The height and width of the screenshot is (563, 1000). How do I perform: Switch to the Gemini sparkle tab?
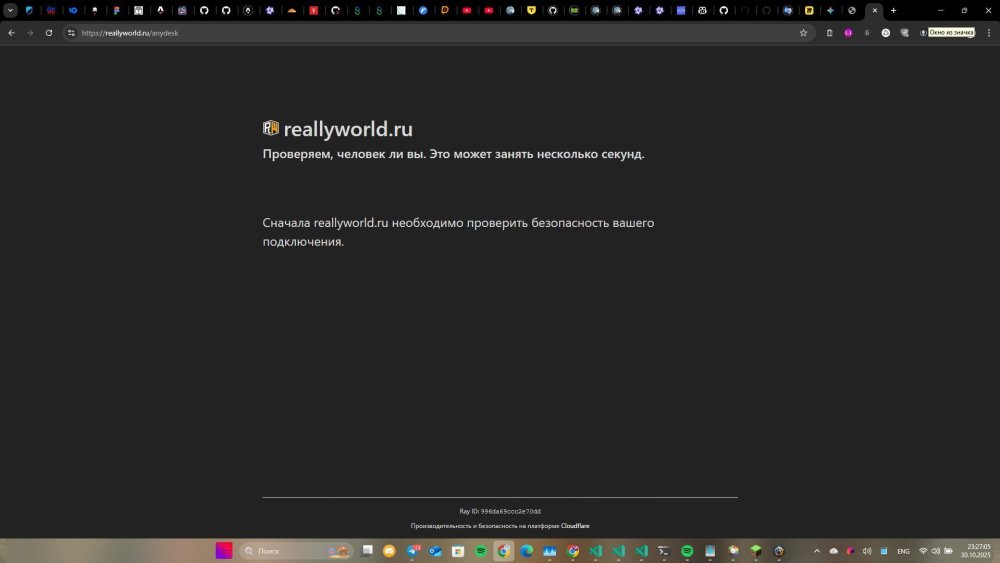point(830,10)
